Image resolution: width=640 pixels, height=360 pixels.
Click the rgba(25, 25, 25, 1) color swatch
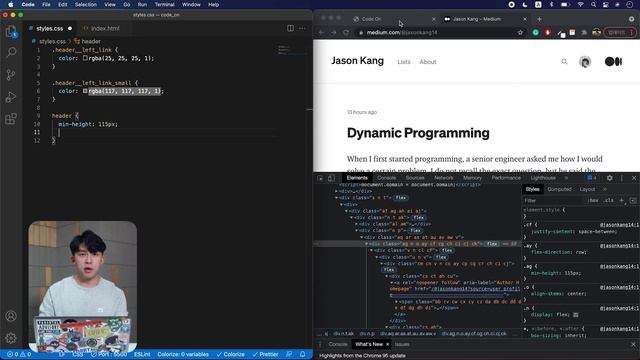click(85, 58)
